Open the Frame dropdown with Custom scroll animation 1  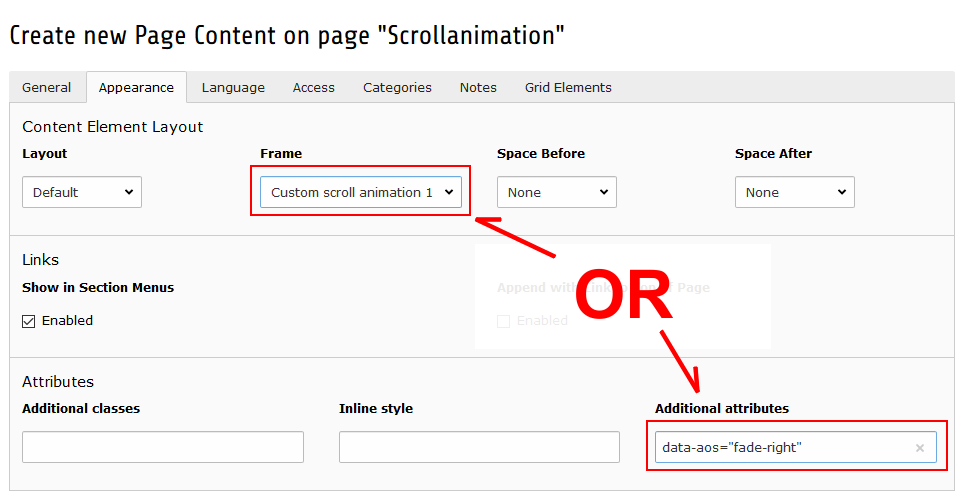361,192
